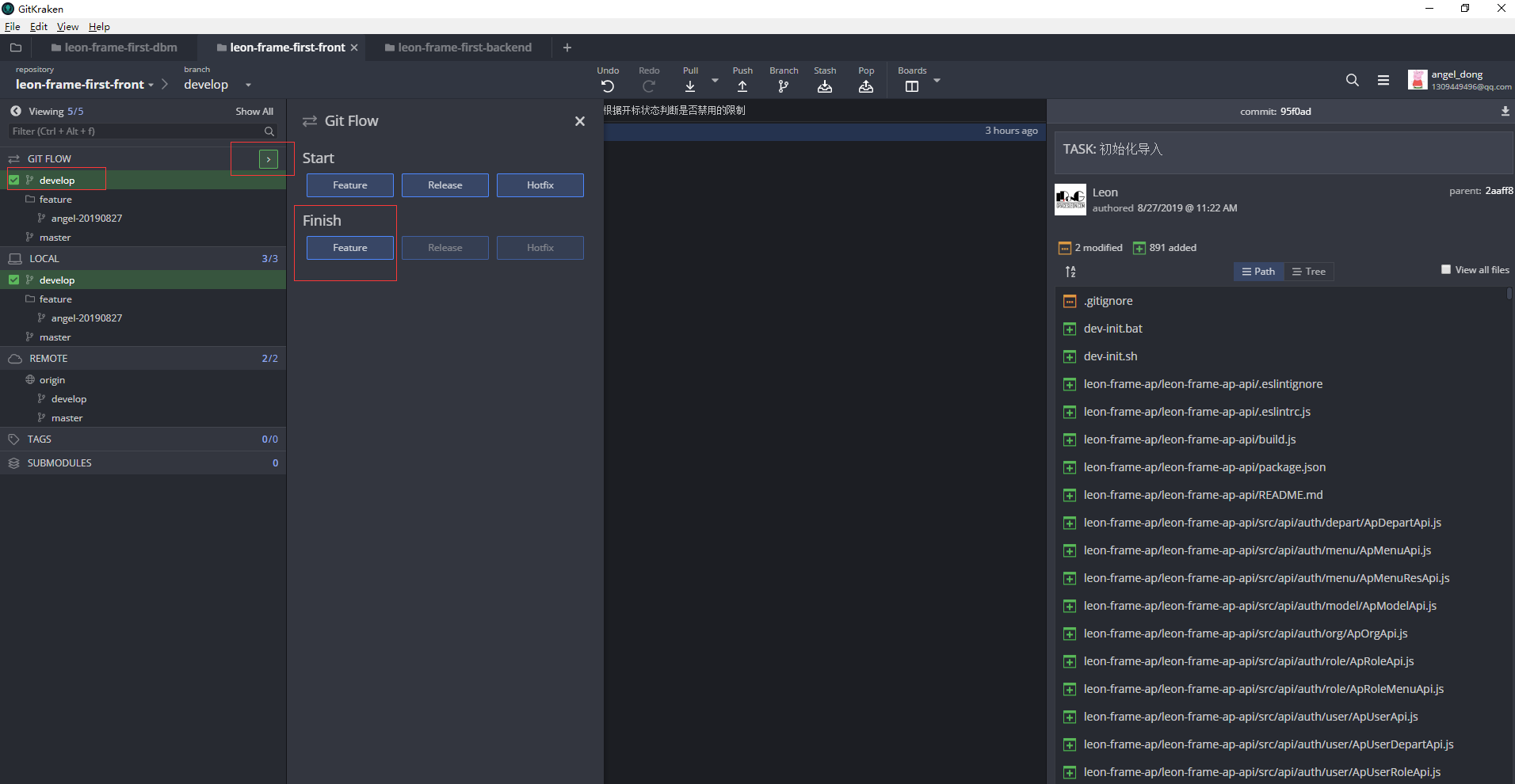This screenshot has width=1515, height=784.
Task: Collapse the REMOTE section
Action: 48,358
